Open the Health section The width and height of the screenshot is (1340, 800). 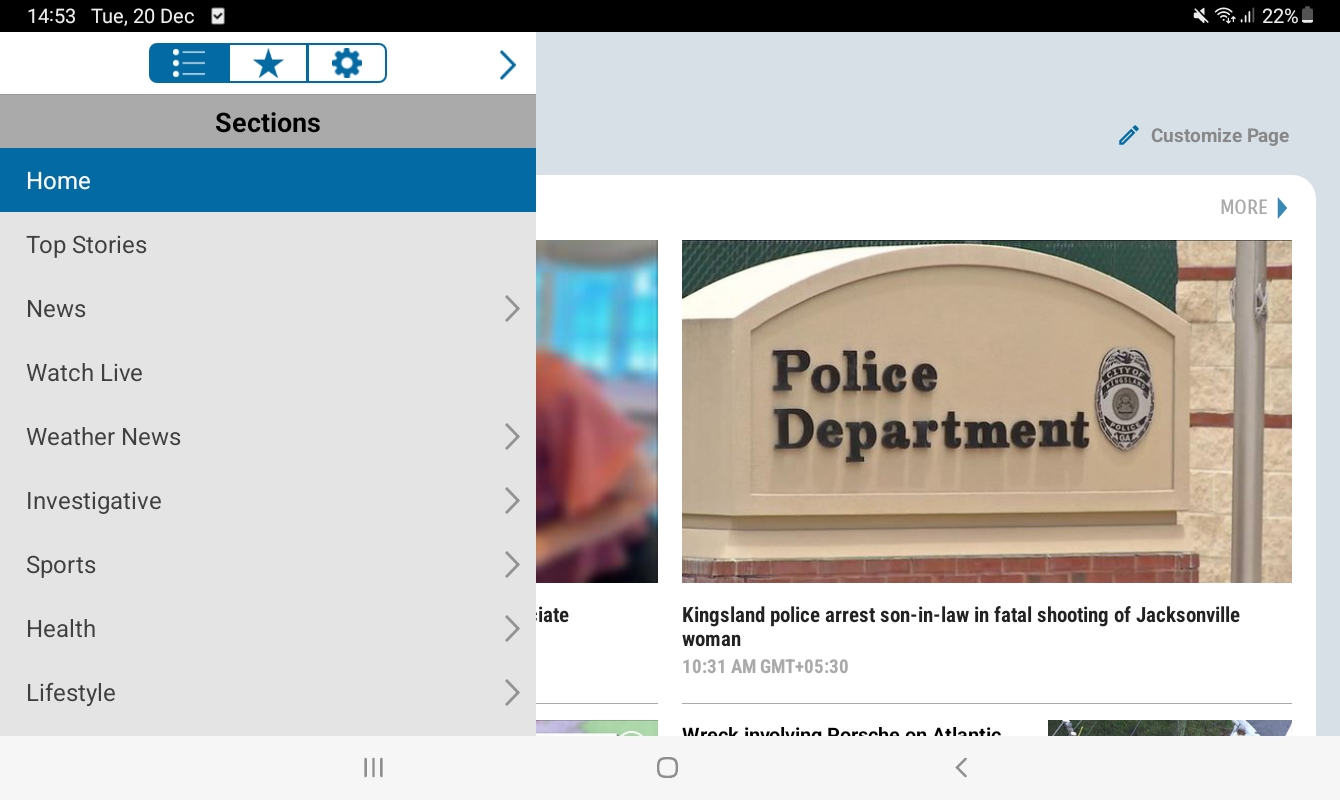268,629
